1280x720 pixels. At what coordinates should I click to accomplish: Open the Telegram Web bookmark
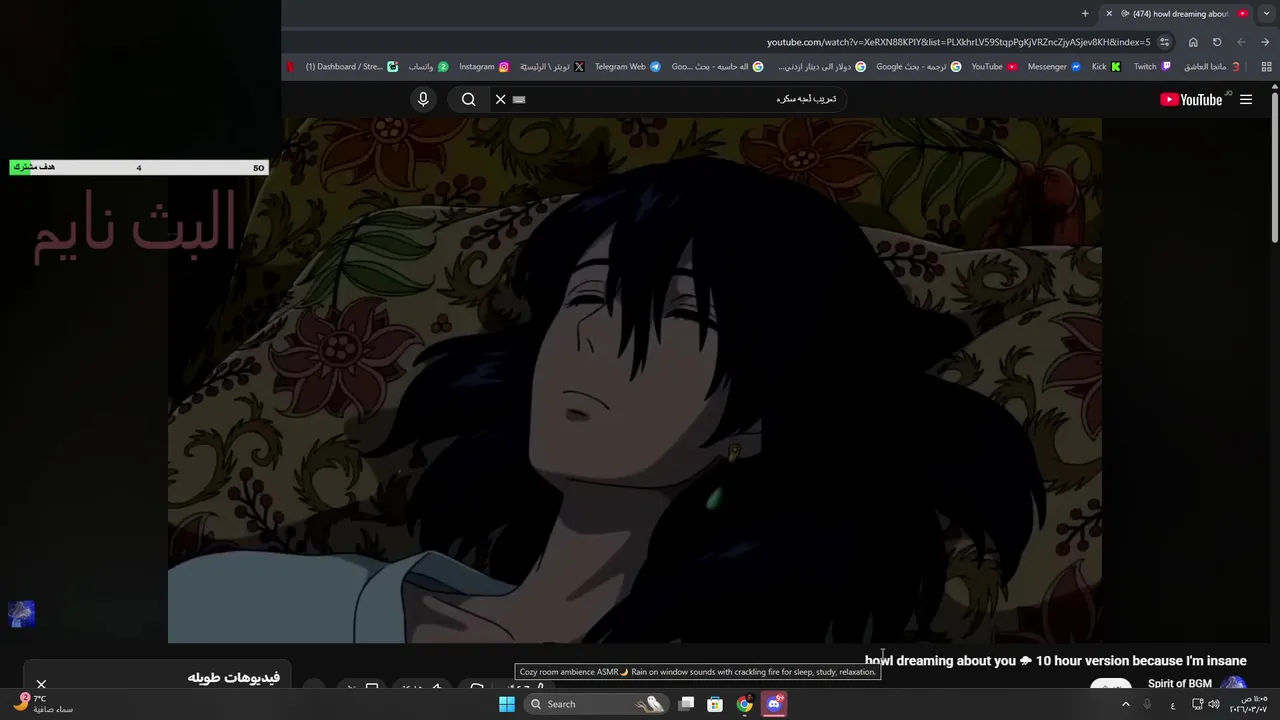pos(628,67)
